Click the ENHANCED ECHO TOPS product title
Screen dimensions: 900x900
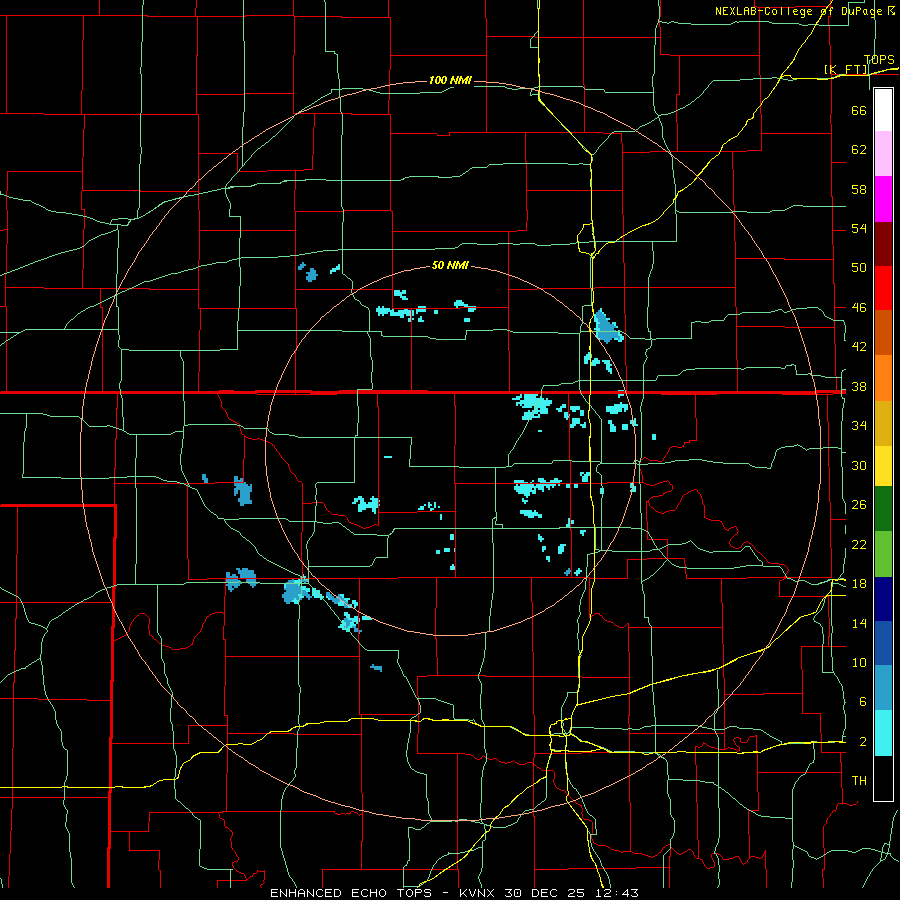coord(351,893)
